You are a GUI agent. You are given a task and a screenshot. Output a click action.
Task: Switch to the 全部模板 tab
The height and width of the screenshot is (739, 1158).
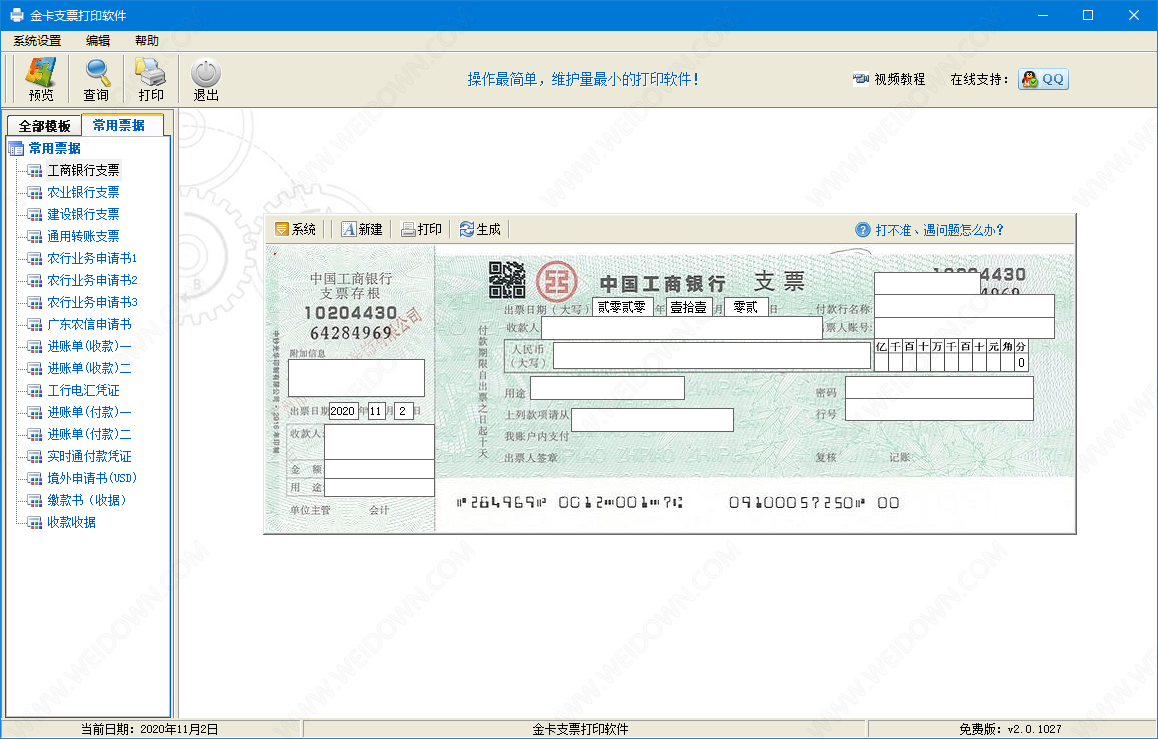point(44,126)
